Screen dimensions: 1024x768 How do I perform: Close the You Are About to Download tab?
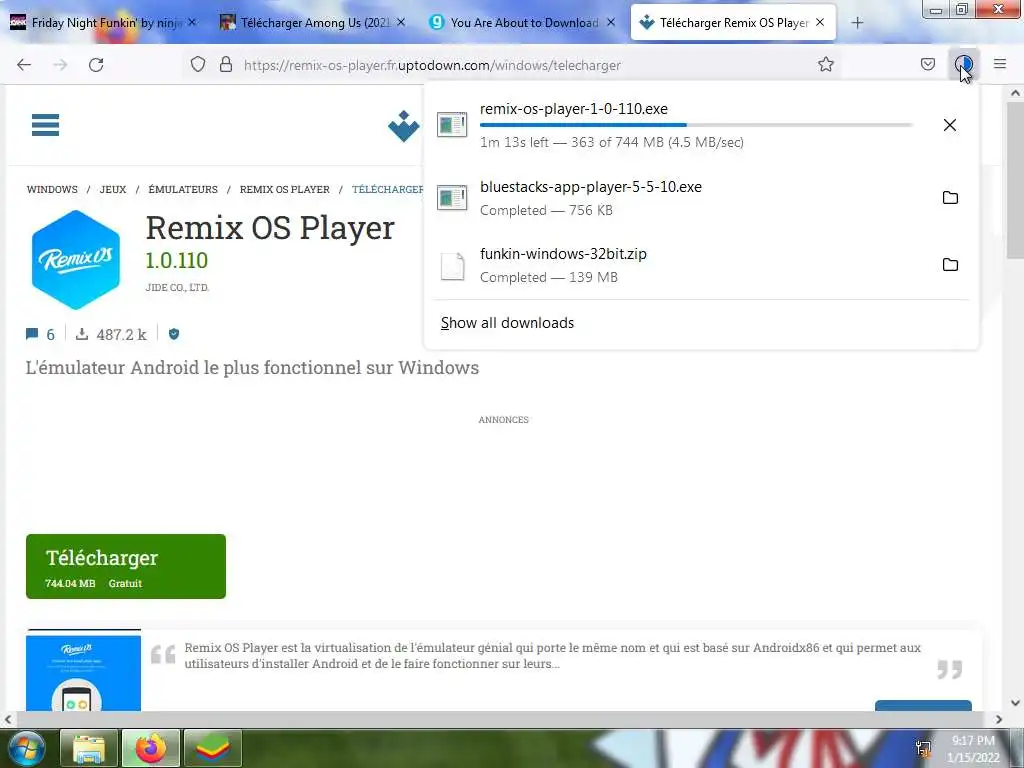(x=611, y=22)
